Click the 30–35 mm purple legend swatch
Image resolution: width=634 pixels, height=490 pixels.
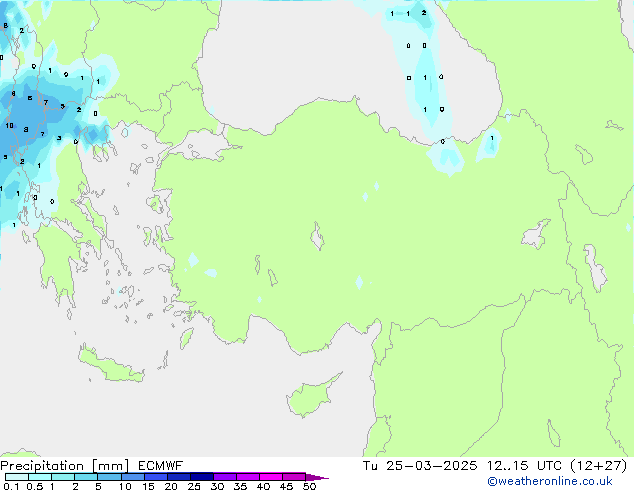pyautogui.click(x=224, y=477)
